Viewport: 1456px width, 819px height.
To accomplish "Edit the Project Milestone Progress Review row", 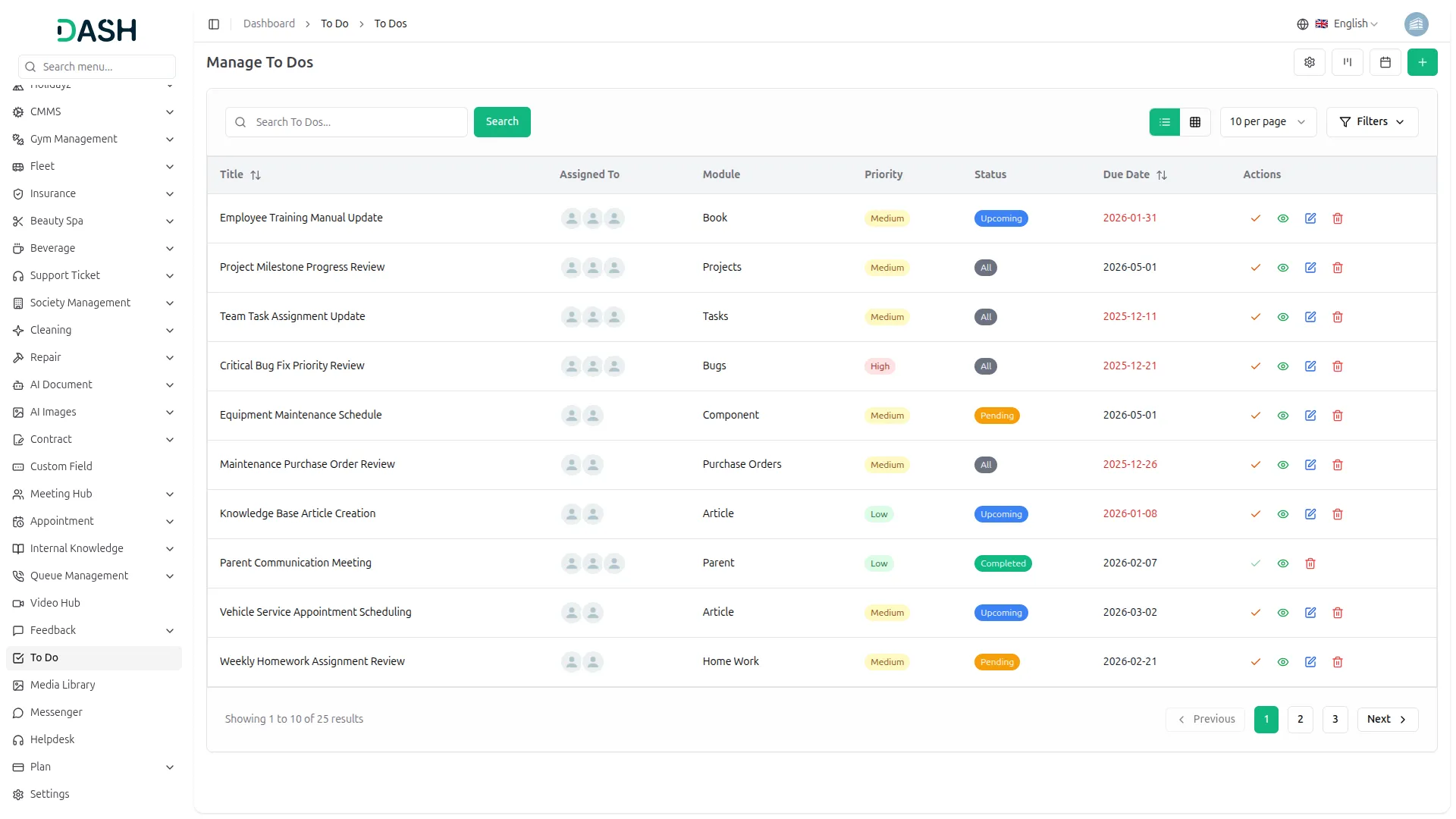I will [1310, 268].
